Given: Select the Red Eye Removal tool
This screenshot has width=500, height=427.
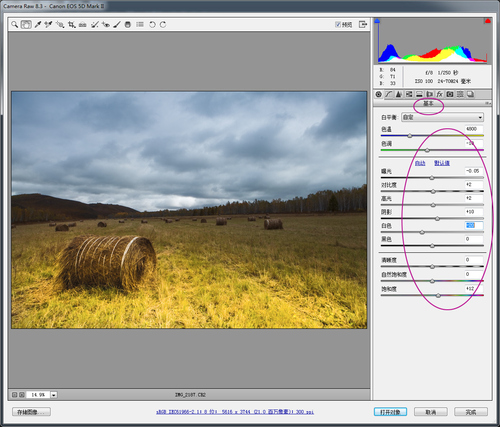Looking at the screenshot, I should coord(106,24).
